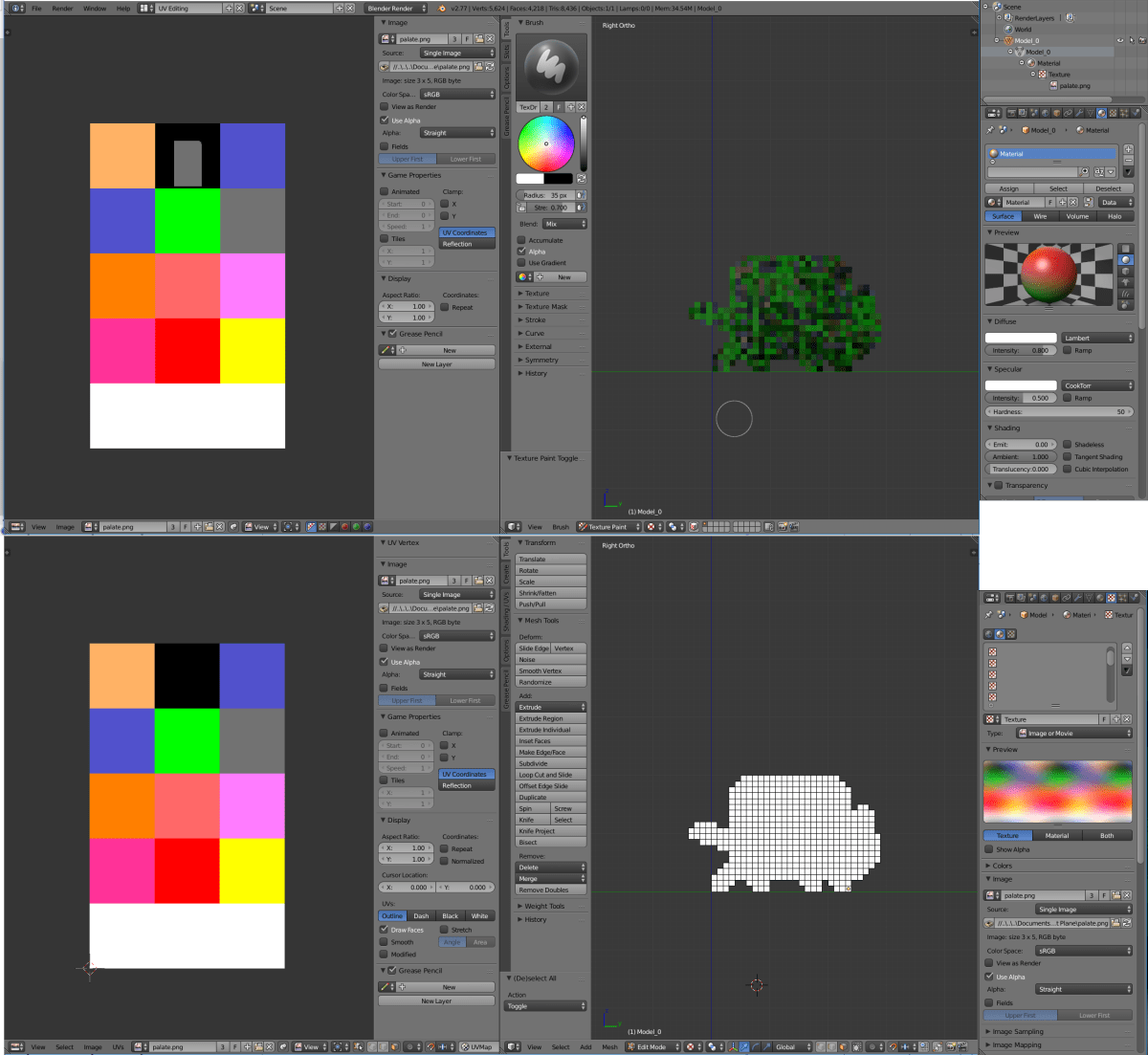
Task: Click the Subdivide mesh tool button
Action: [551, 763]
